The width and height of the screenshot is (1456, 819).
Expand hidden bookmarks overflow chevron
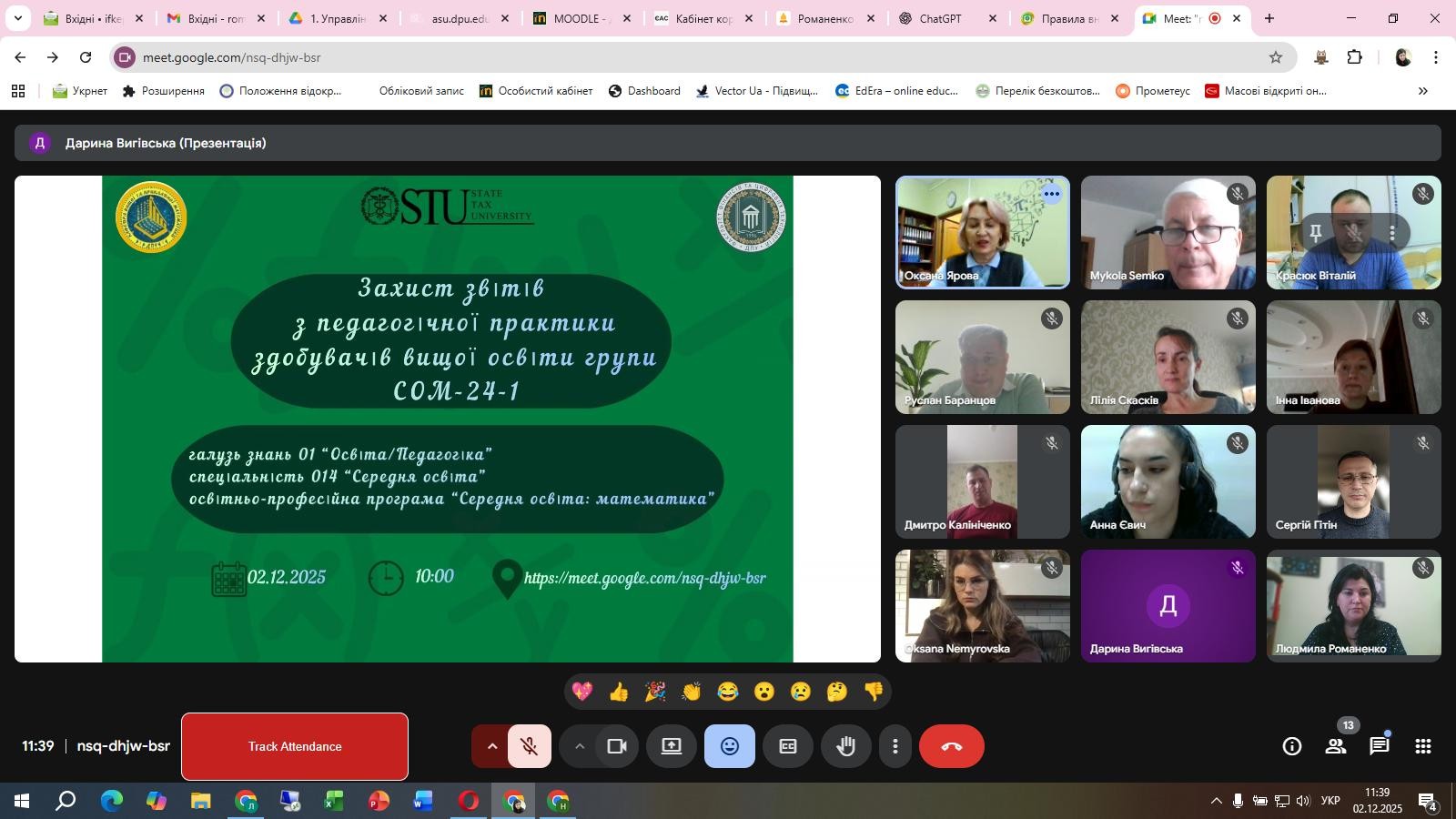[1422, 91]
